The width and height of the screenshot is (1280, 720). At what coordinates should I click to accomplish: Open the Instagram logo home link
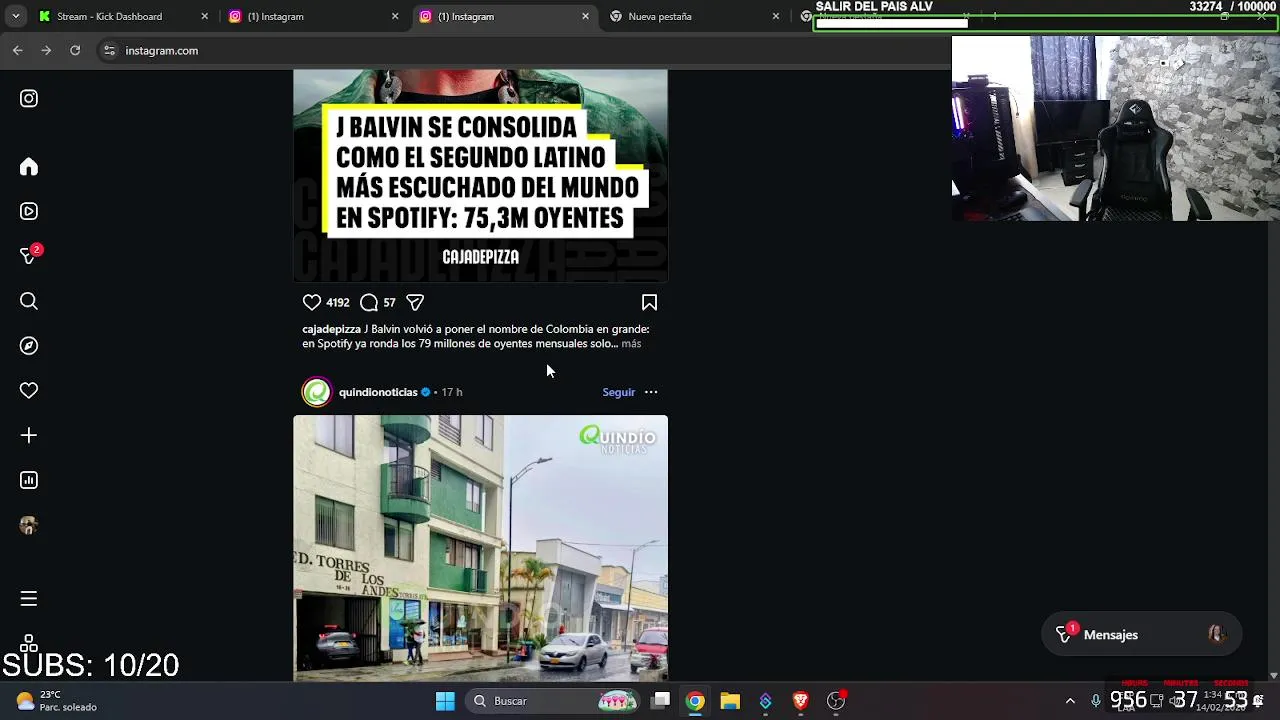29,98
